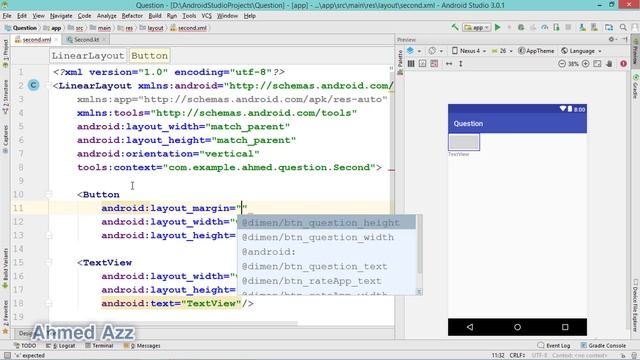Collapse the LinearLayout fold marker on line 2
Screen dimensions: 640x360
pyautogui.click(x=49, y=86)
